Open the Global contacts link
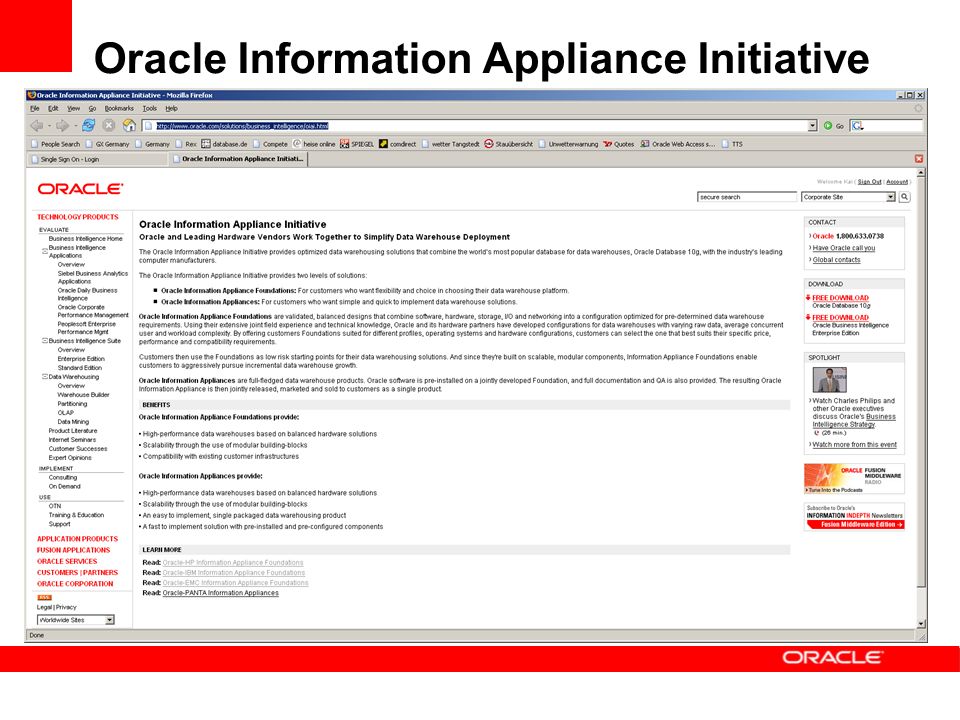The width and height of the screenshot is (960, 720). tap(836, 260)
